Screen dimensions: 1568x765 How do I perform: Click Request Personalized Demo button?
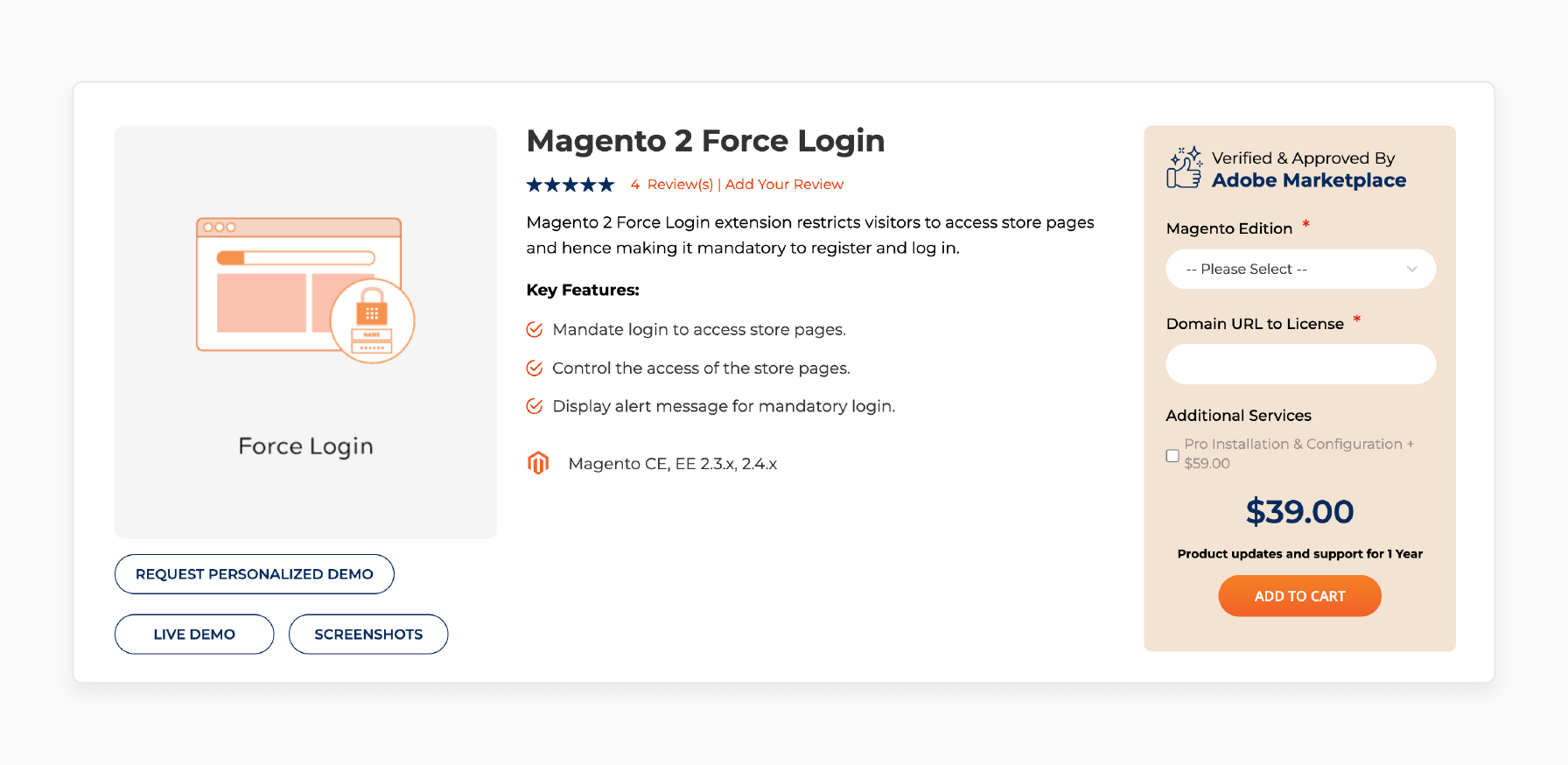[x=255, y=574]
